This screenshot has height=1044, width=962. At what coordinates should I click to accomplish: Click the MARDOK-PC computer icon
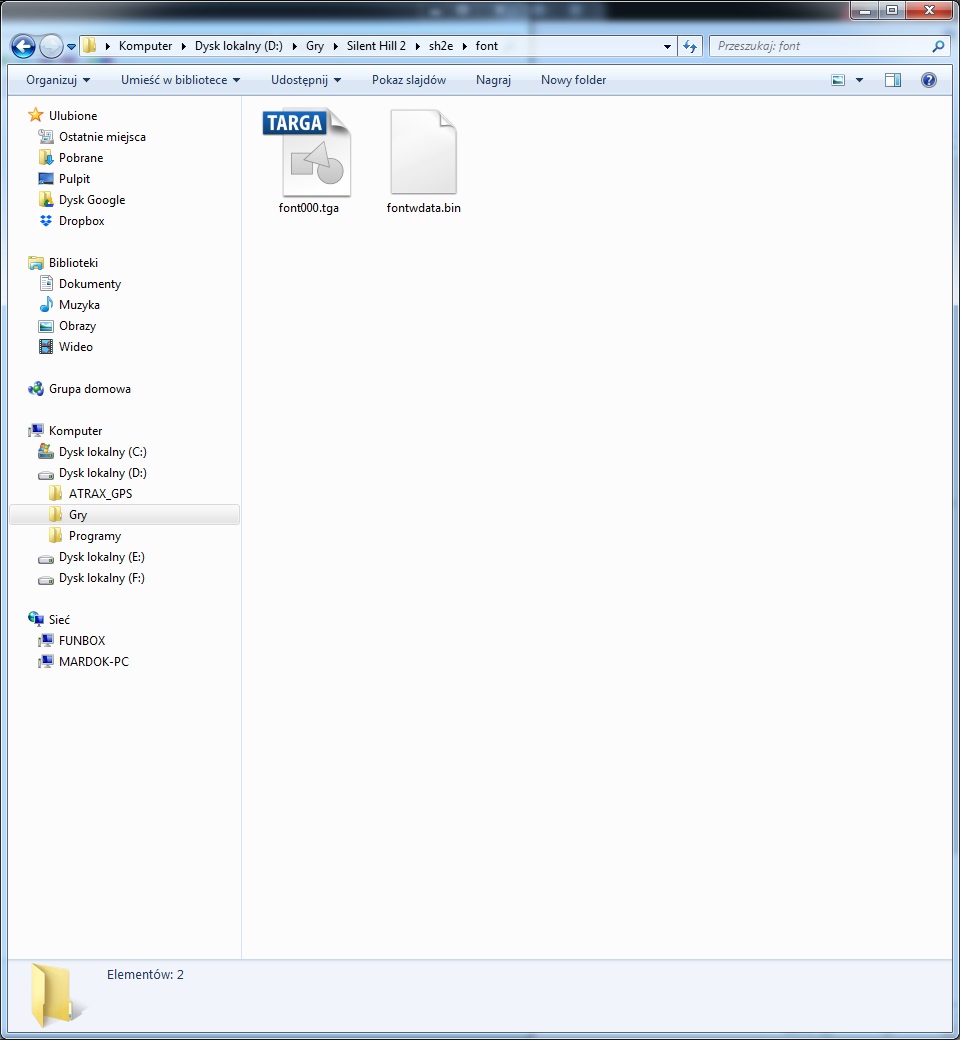45,662
